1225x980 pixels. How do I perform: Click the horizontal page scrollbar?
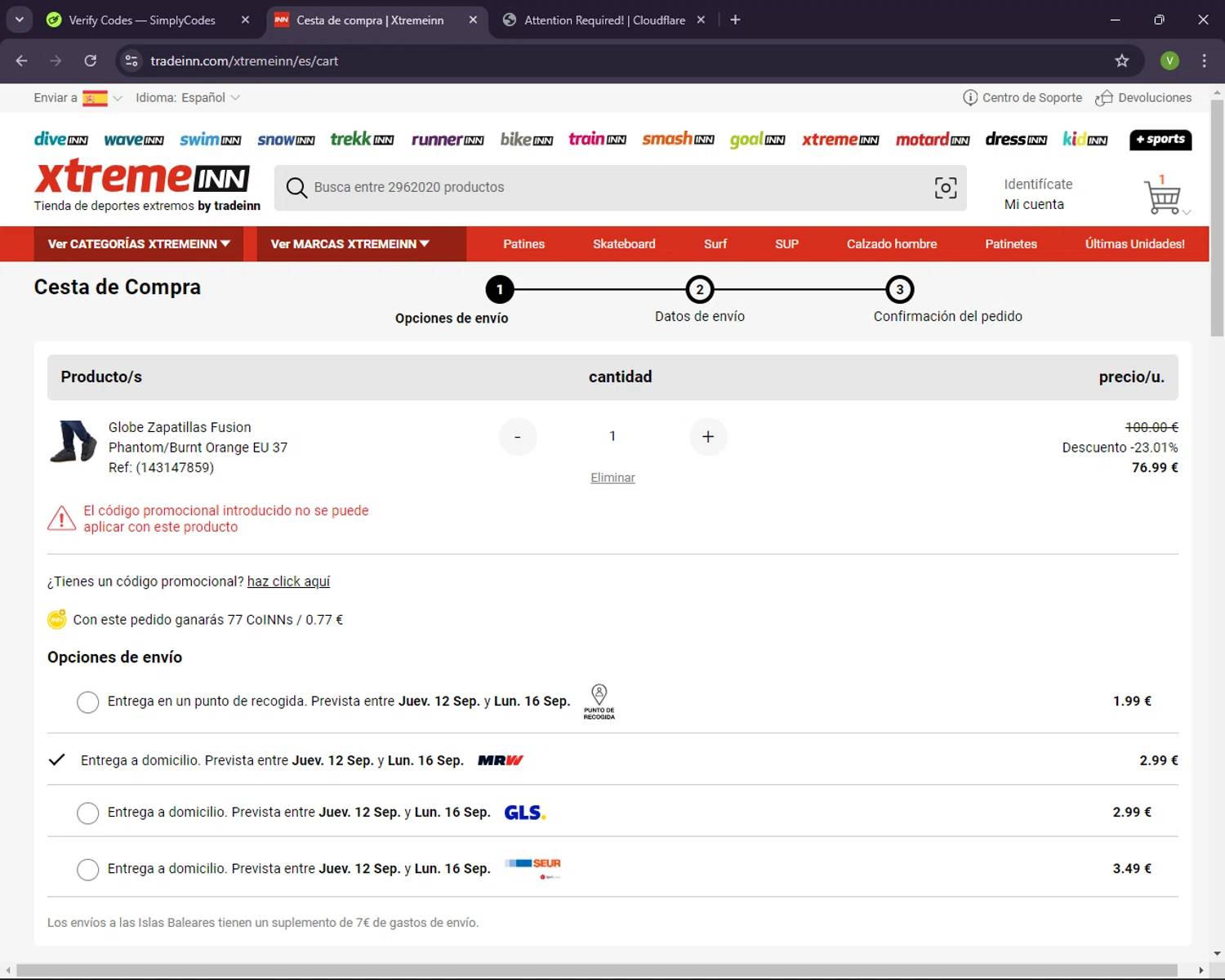click(x=596, y=970)
